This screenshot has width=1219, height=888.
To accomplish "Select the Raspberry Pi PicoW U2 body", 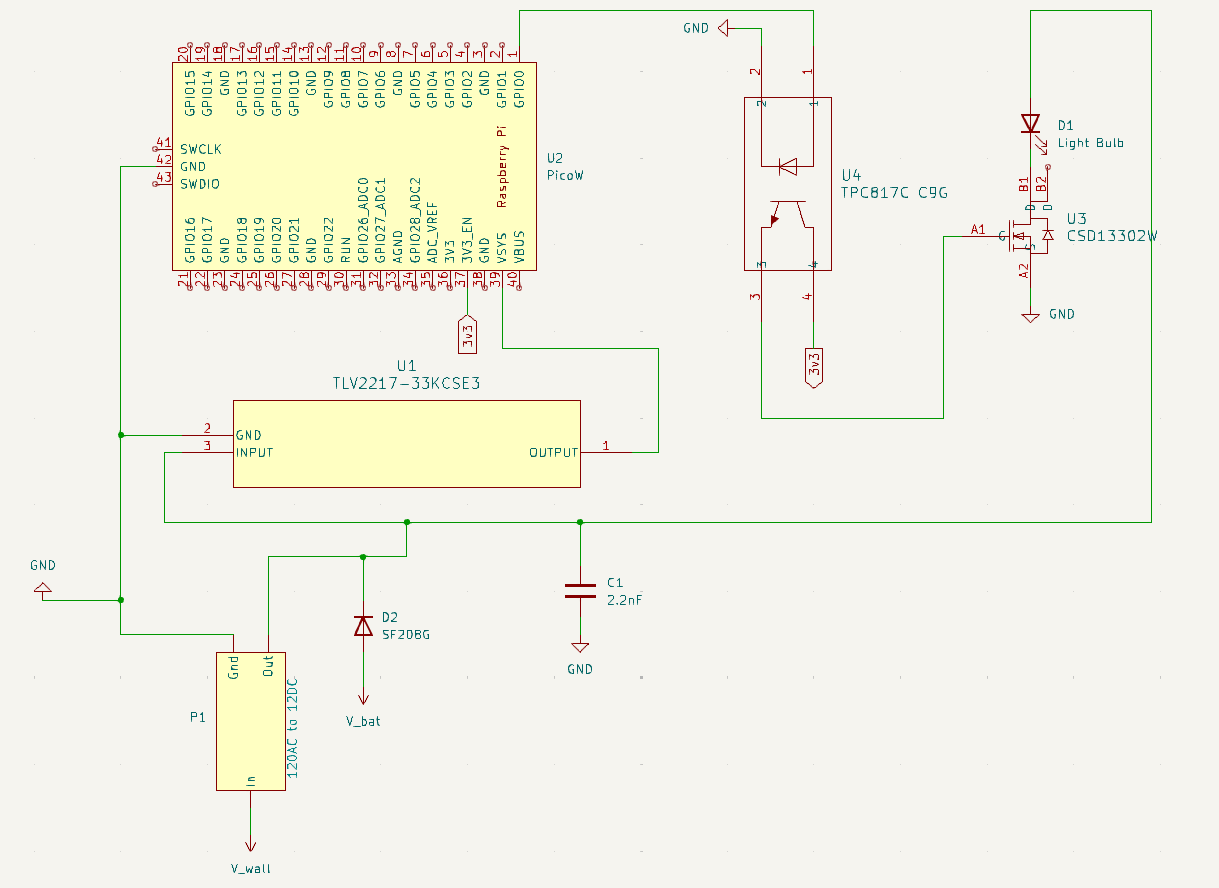I will pyautogui.click(x=353, y=166).
